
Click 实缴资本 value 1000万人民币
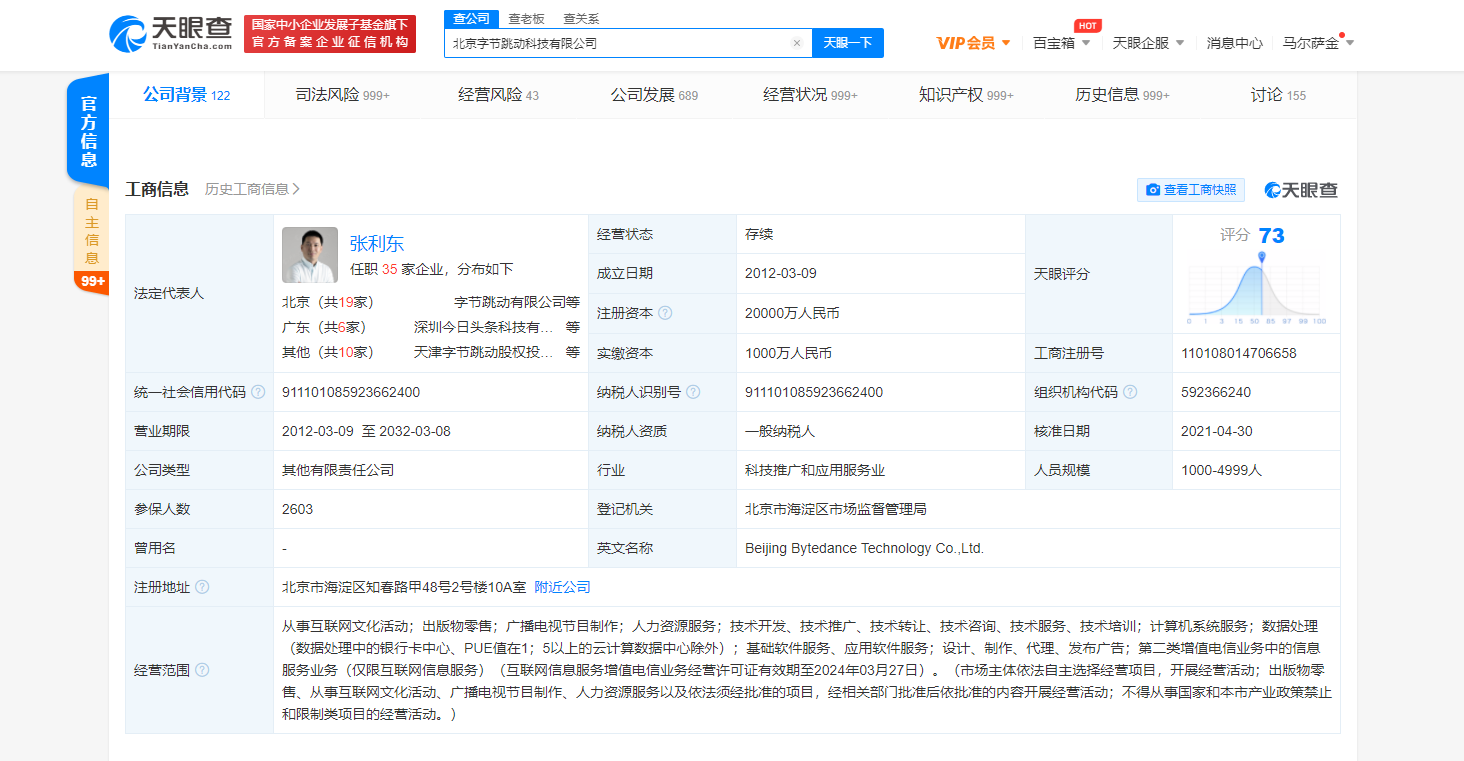point(788,353)
